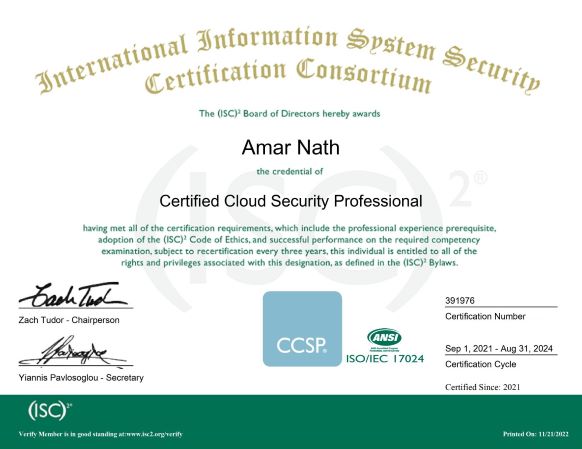Click the ANSI accreditation logo
The image size is (582, 449).
[x=384, y=340]
